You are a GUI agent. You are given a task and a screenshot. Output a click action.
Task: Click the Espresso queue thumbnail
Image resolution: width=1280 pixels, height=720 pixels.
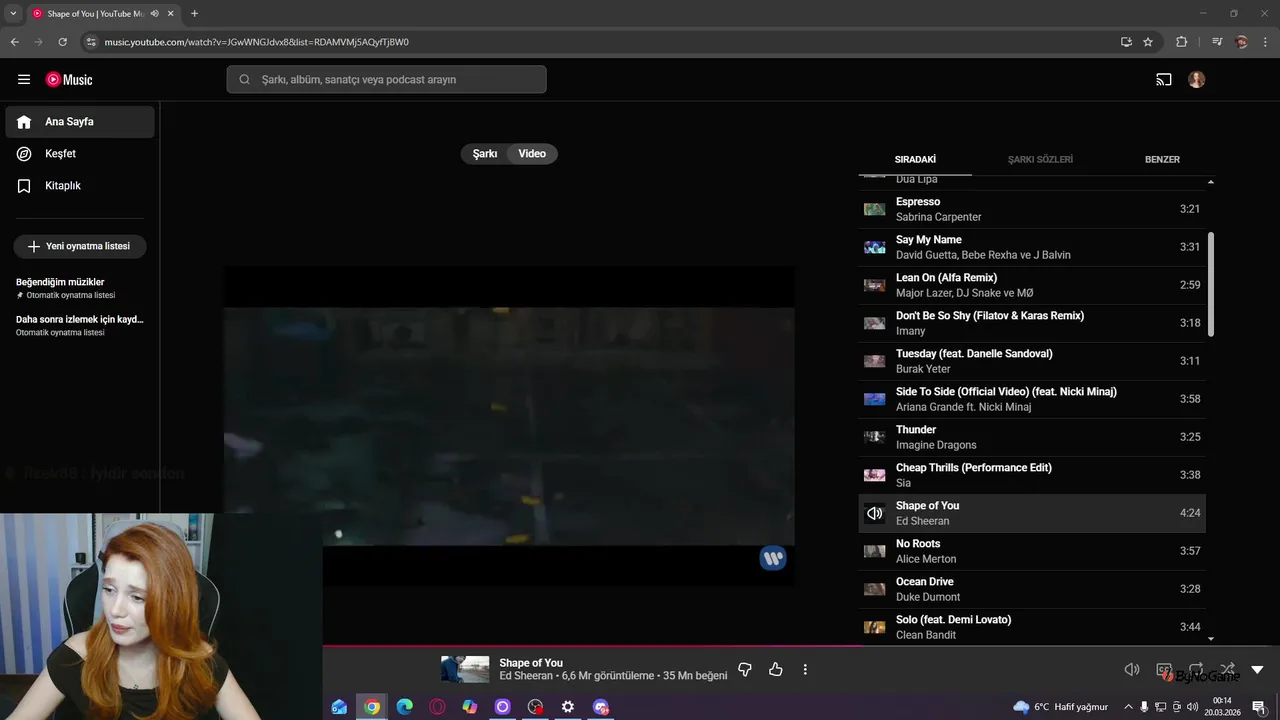[875, 209]
